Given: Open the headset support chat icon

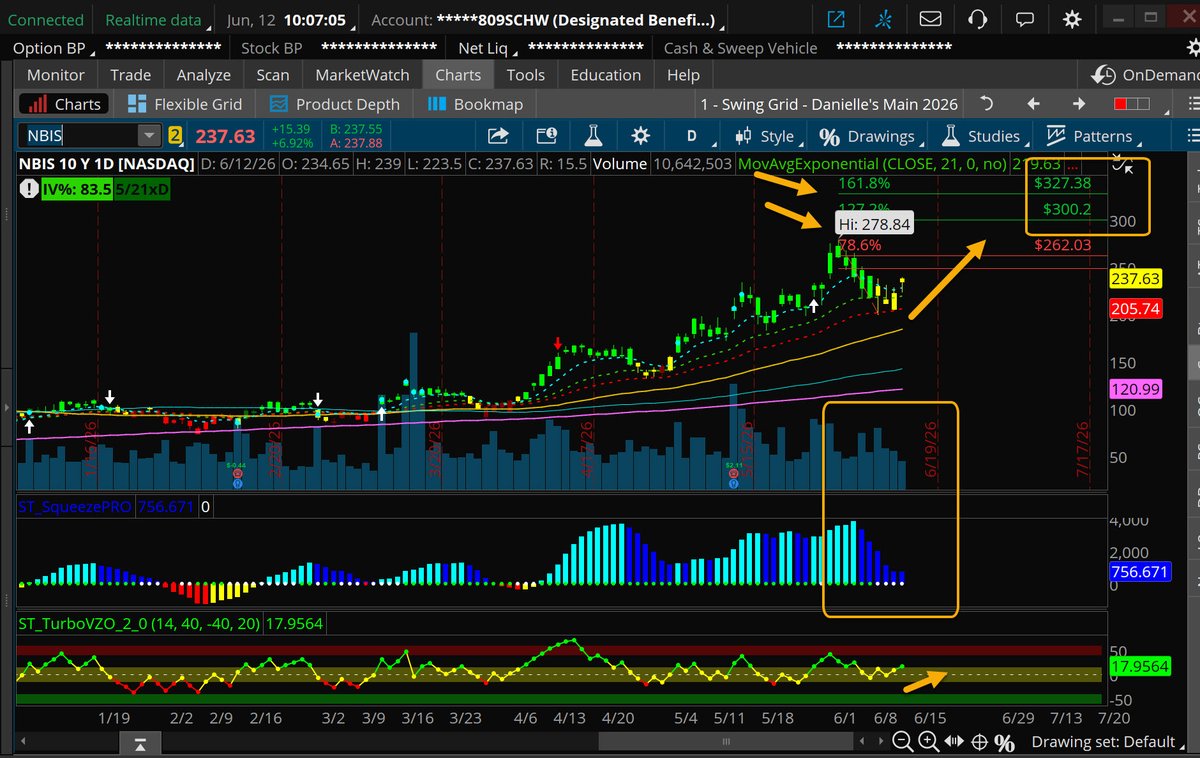Looking at the screenshot, I should click(978, 19).
